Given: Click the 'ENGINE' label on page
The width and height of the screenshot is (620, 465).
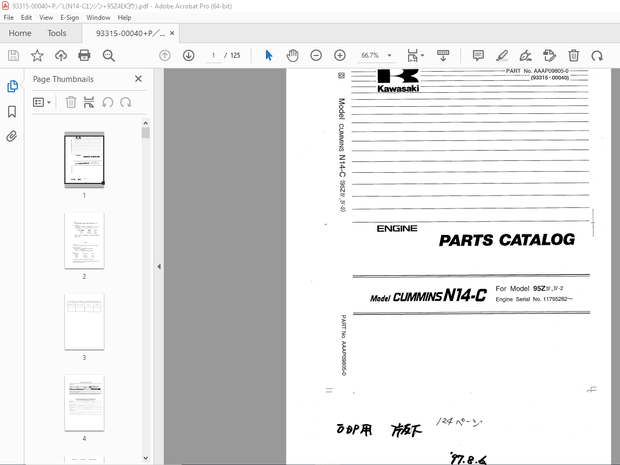Looking at the screenshot, I should (x=397, y=229).
